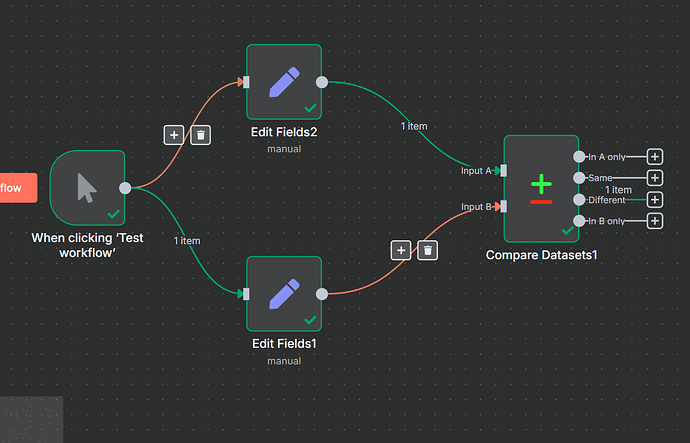Click the 1 item label at Different output
690x443 pixels.
pyautogui.click(x=618, y=190)
